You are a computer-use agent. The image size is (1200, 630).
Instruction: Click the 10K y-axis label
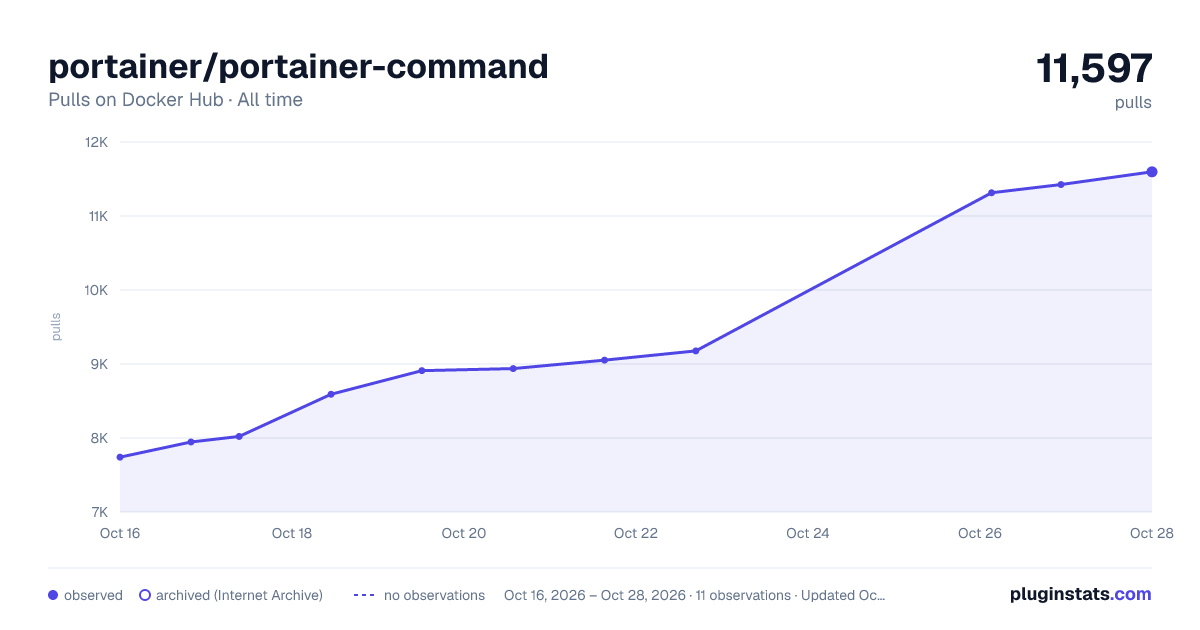pyautogui.click(x=97, y=290)
